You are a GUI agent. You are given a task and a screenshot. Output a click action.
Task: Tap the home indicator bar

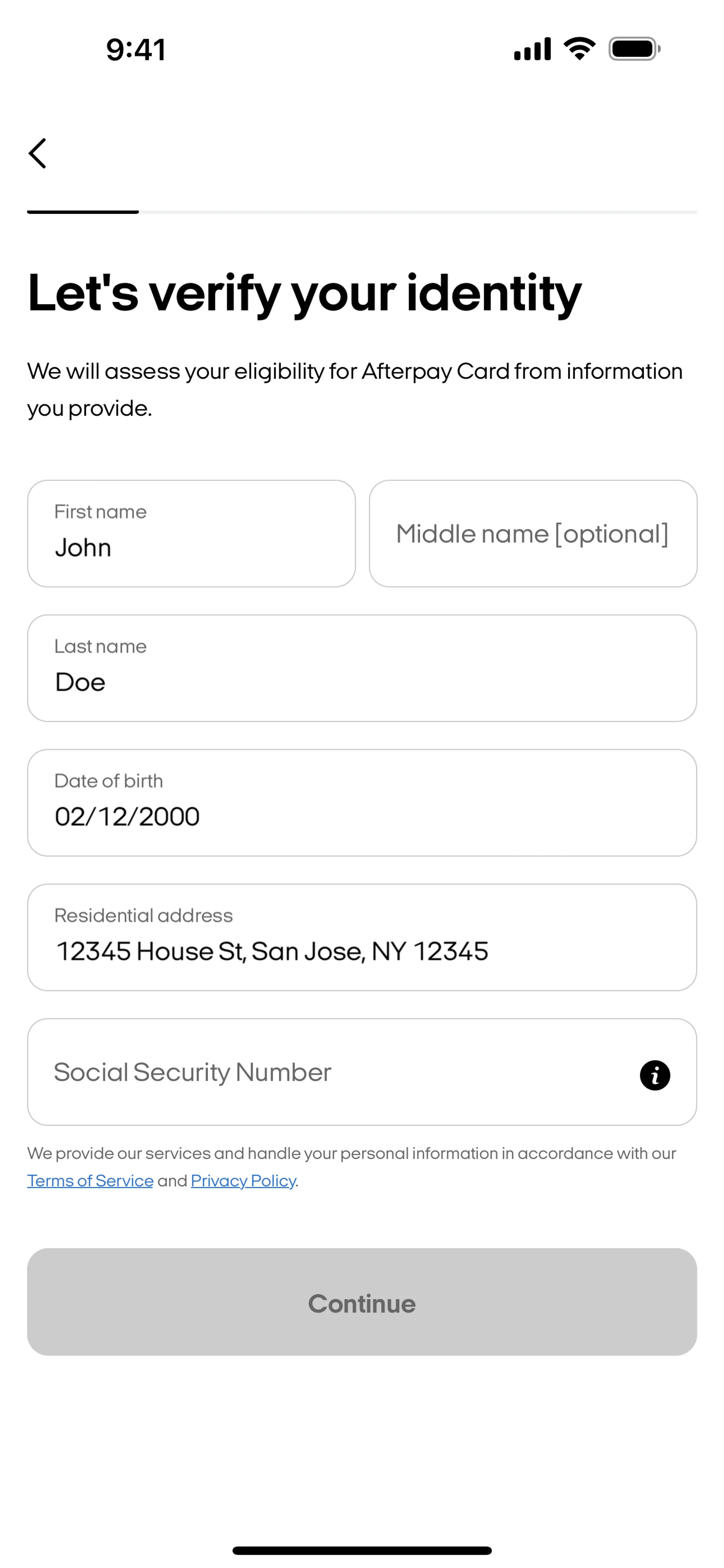pyautogui.click(x=362, y=1550)
